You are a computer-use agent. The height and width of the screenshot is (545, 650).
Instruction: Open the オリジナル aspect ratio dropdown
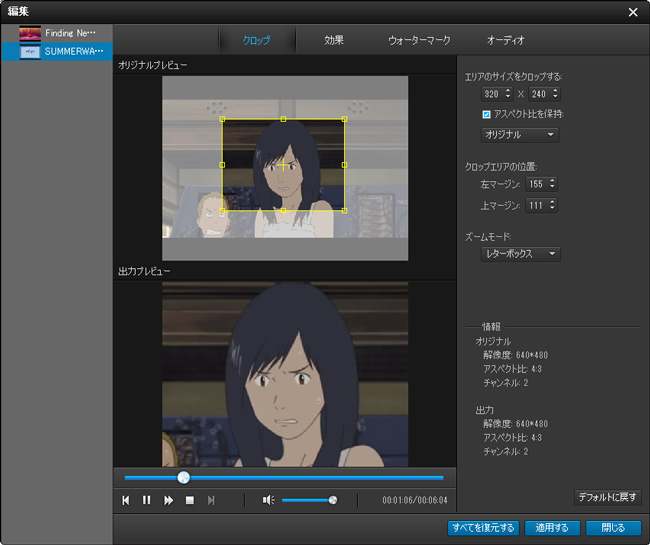[520, 134]
